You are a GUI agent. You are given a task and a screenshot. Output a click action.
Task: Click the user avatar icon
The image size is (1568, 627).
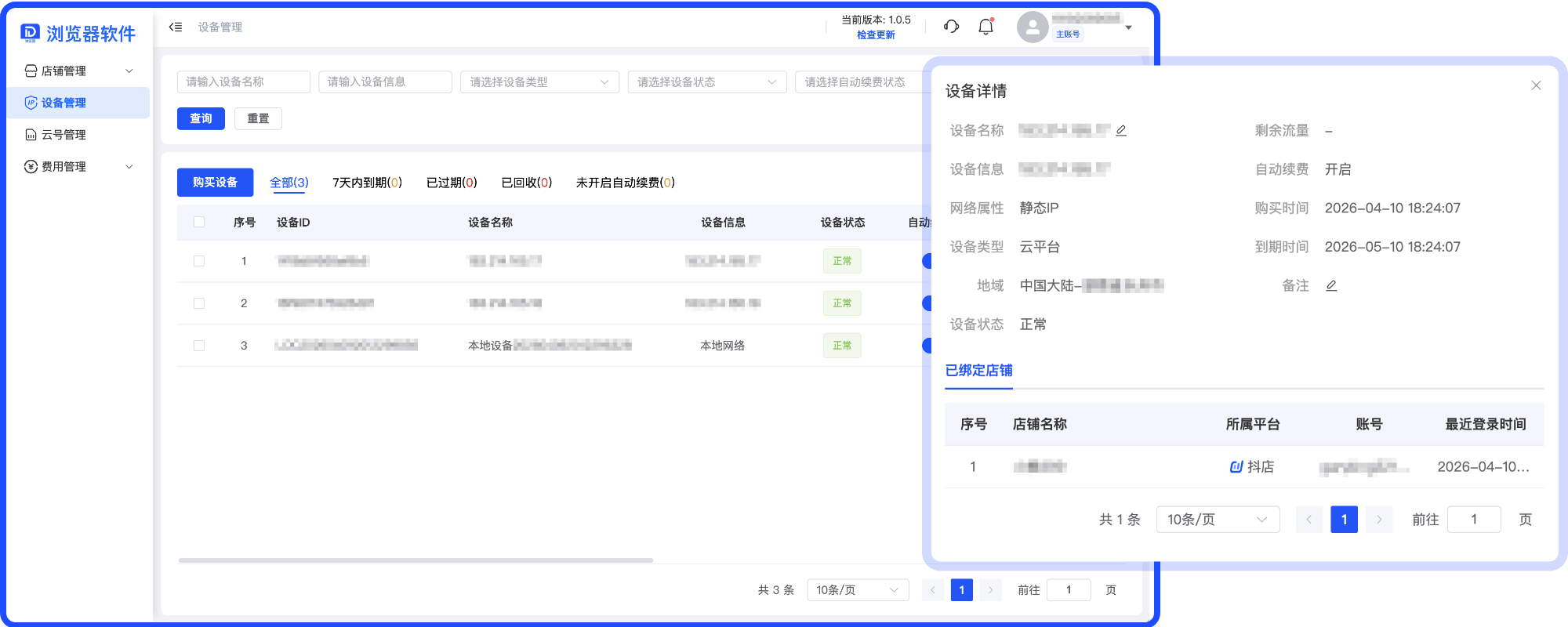[1033, 27]
